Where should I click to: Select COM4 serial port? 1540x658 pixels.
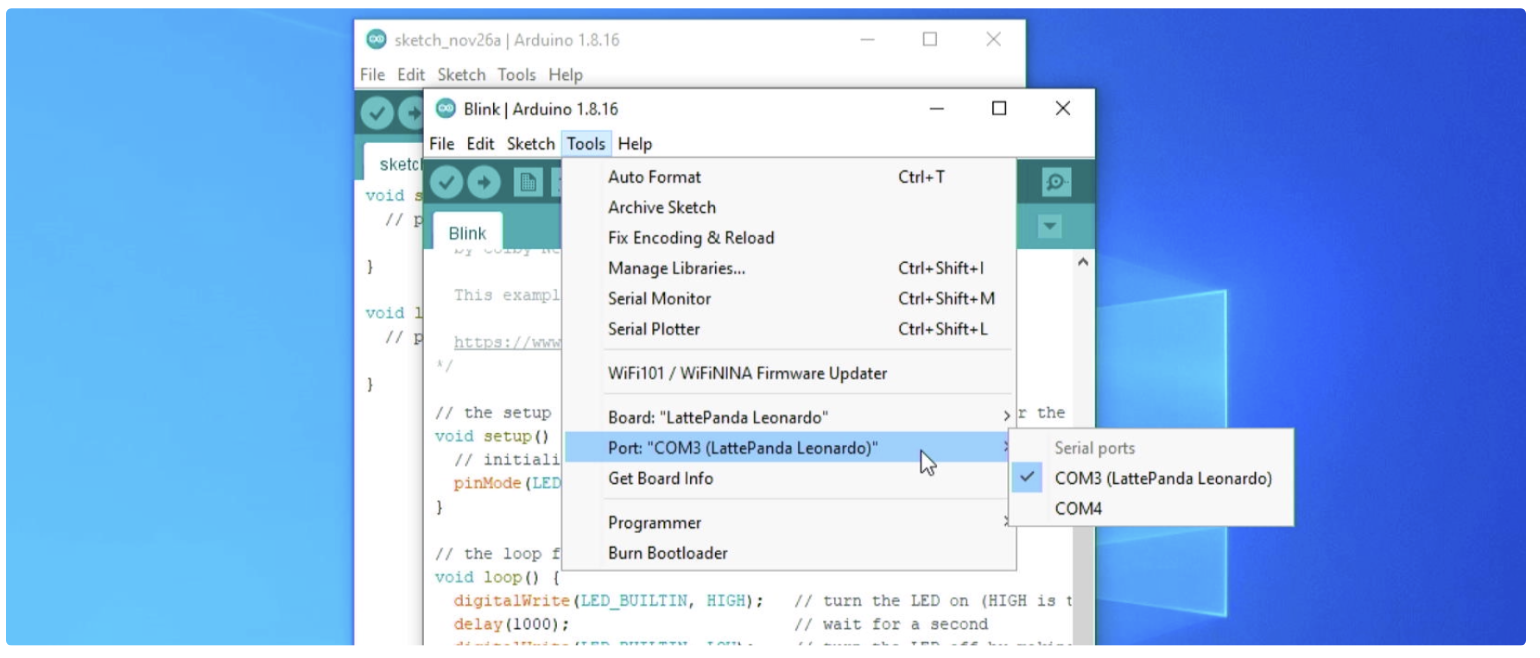1151,509
